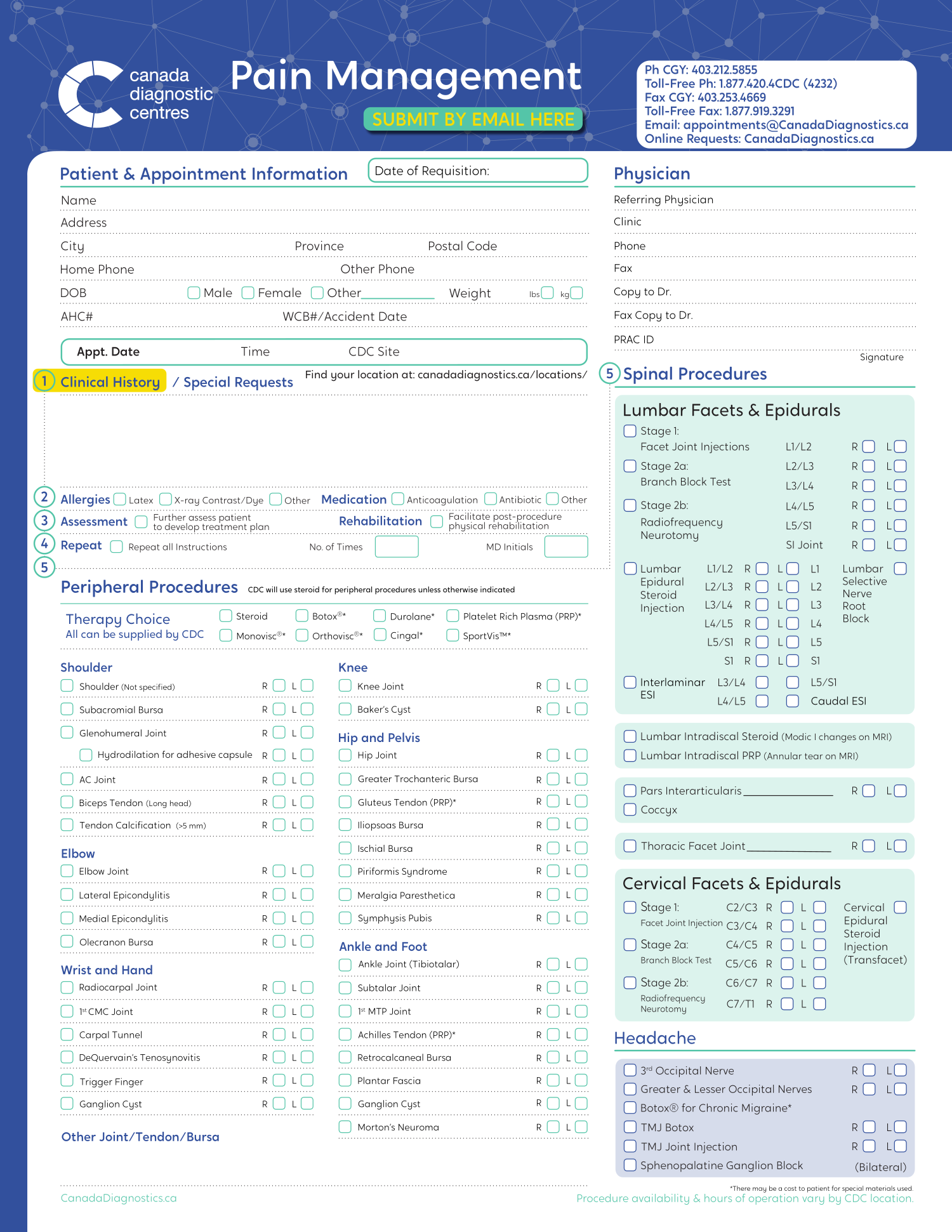952x1232 pixels.
Task: Click the No. of Times box
Action: (x=397, y=546)
